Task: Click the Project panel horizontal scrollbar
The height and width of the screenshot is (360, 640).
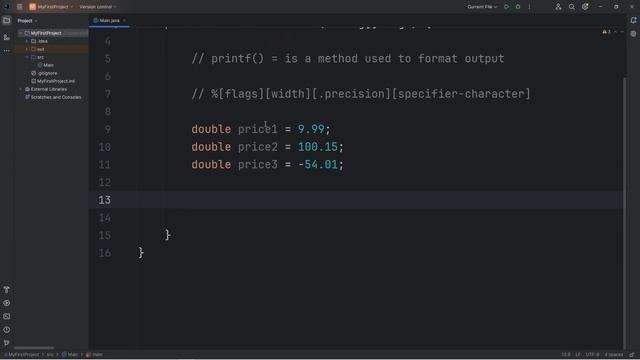Action: (x=34, y=348)
